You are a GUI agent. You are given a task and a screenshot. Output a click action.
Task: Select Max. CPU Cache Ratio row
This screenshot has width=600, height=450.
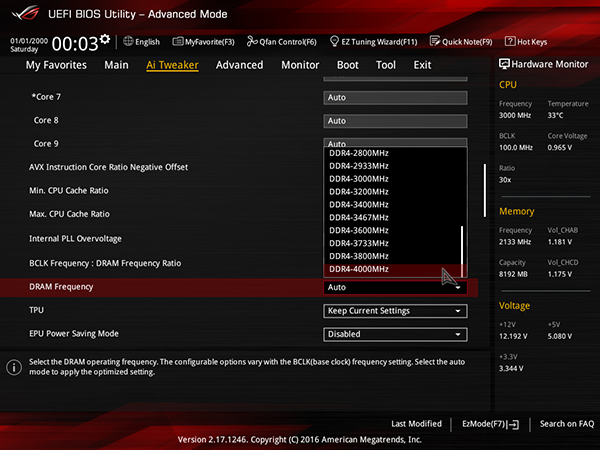tap(69, 214)
